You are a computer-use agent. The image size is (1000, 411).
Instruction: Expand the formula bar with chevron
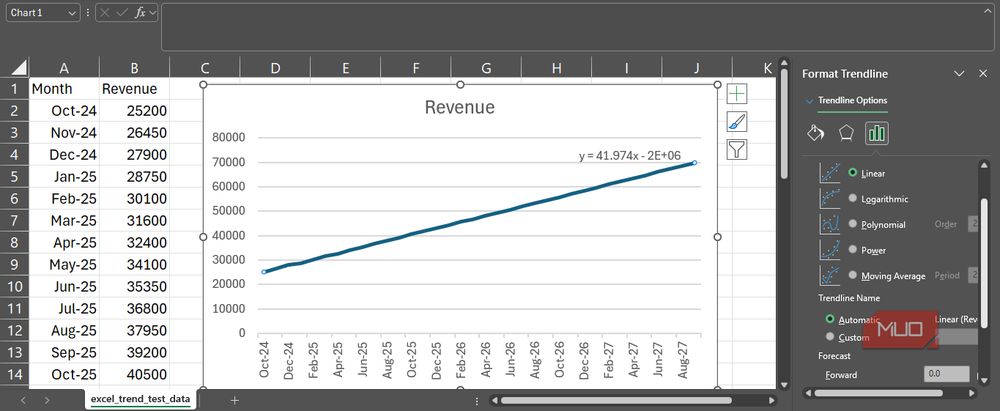point(987,10)
